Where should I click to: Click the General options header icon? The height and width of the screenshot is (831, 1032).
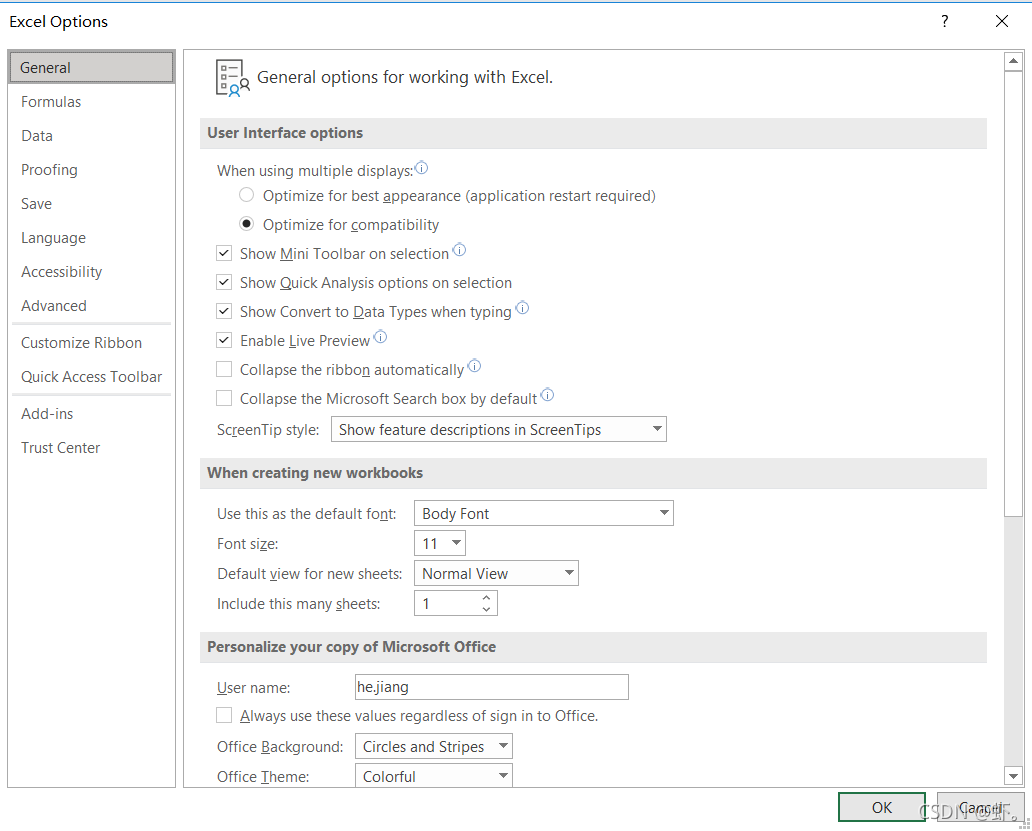pyautogui.click(x=232, y=77)
